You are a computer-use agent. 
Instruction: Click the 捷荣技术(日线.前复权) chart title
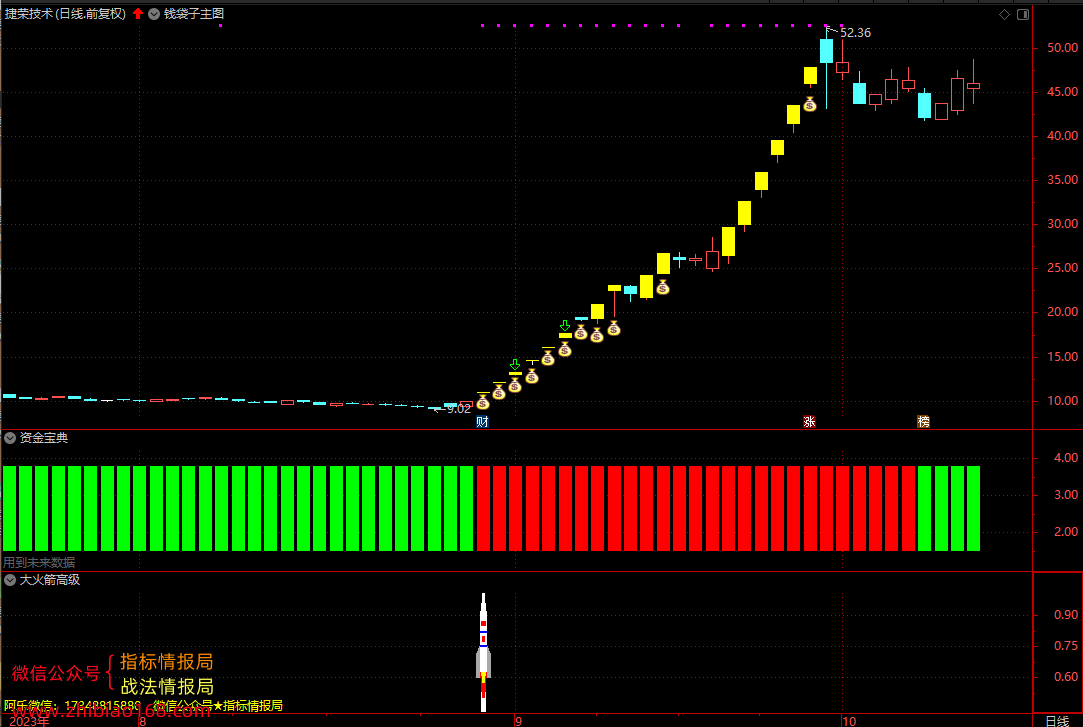point(66,13)
